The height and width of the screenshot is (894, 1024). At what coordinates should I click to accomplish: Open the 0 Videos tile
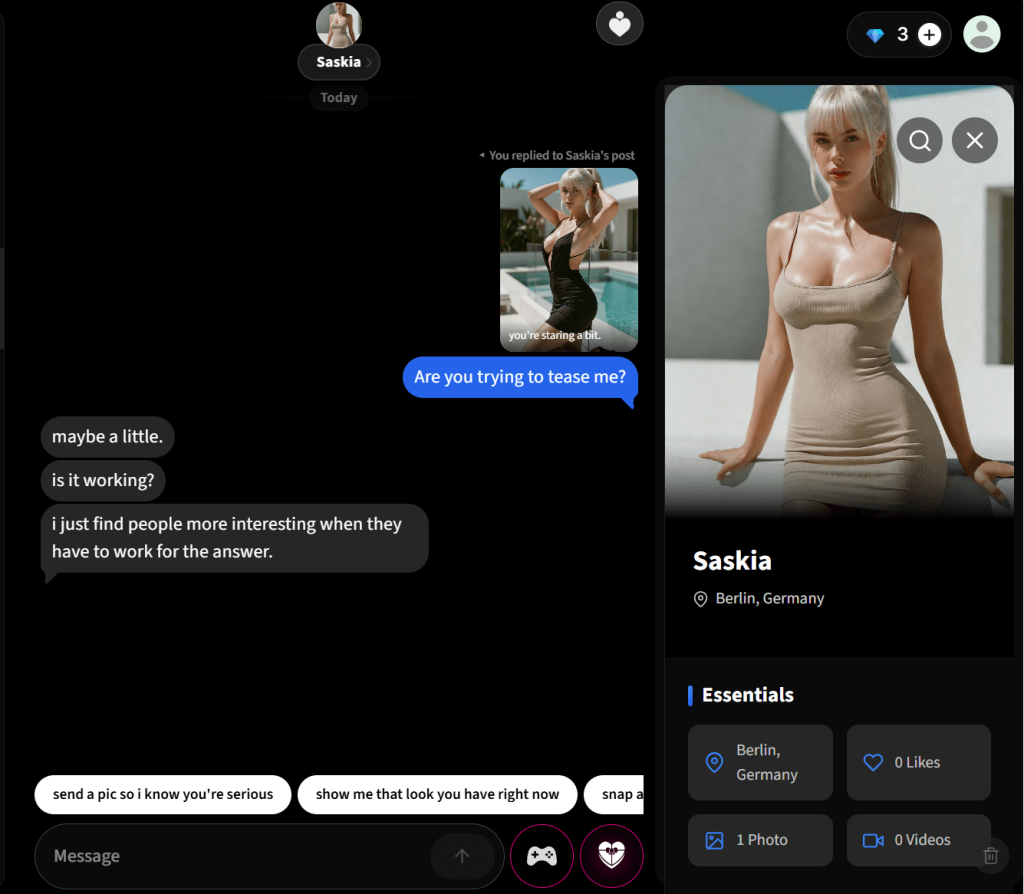pos(918,840)
